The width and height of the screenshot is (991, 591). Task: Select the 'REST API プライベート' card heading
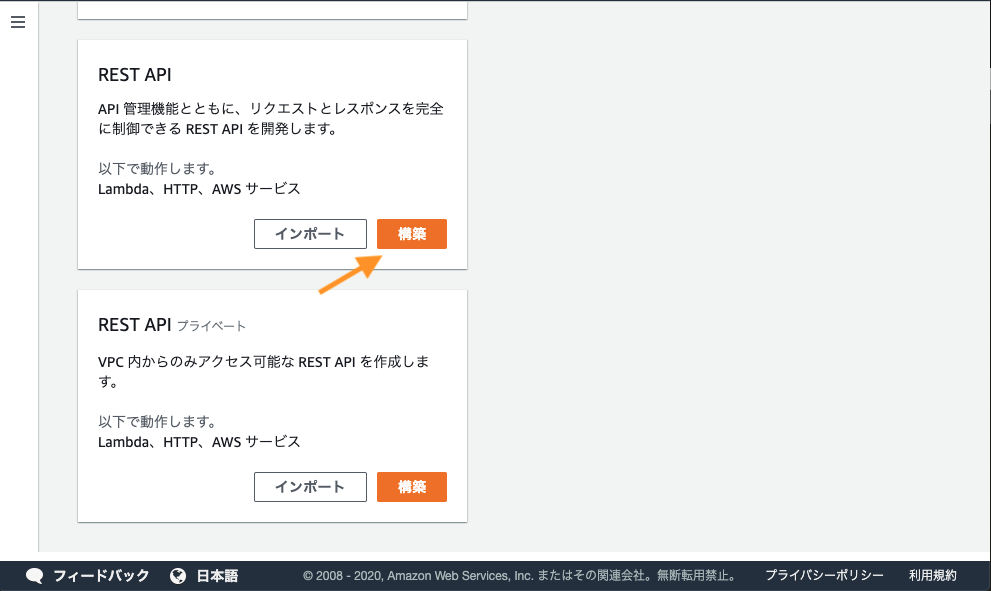[x=172, y=325]
